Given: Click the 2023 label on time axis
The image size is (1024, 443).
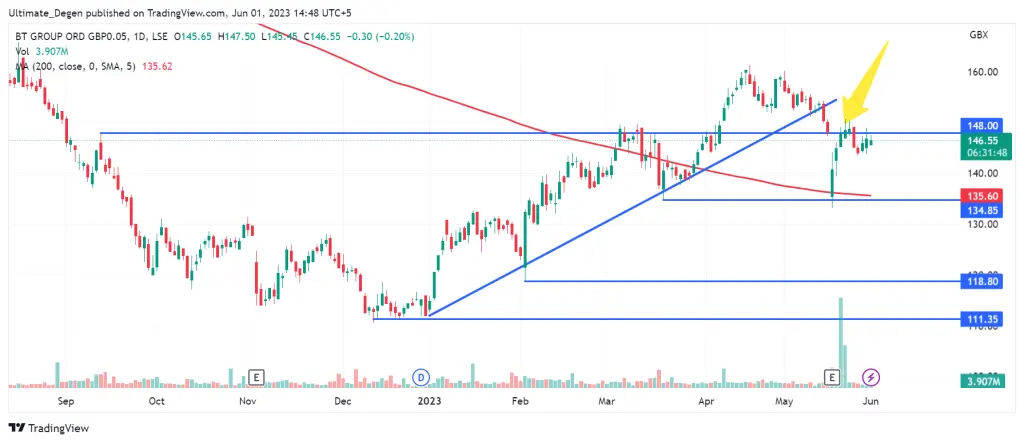Looking at the screenshot, I should click(429, 401).
